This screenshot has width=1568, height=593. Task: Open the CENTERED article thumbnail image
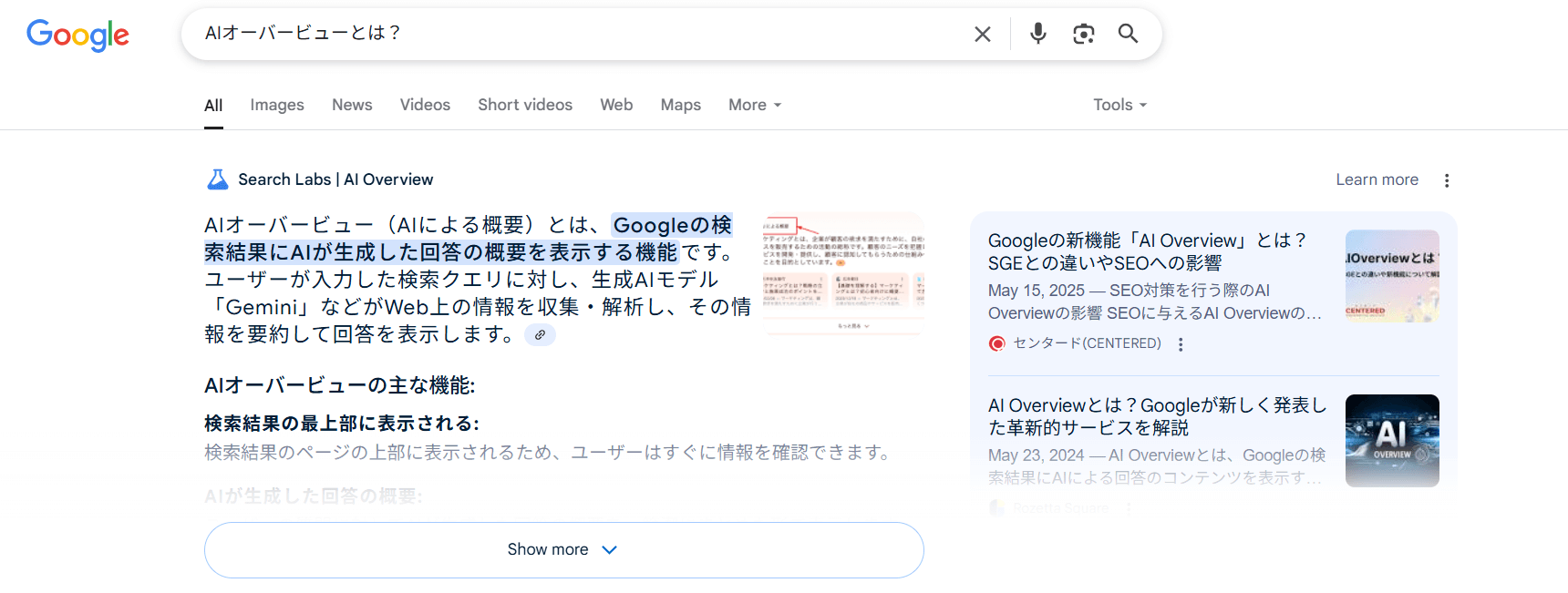pyautogui.click(x=1392, y=276)
